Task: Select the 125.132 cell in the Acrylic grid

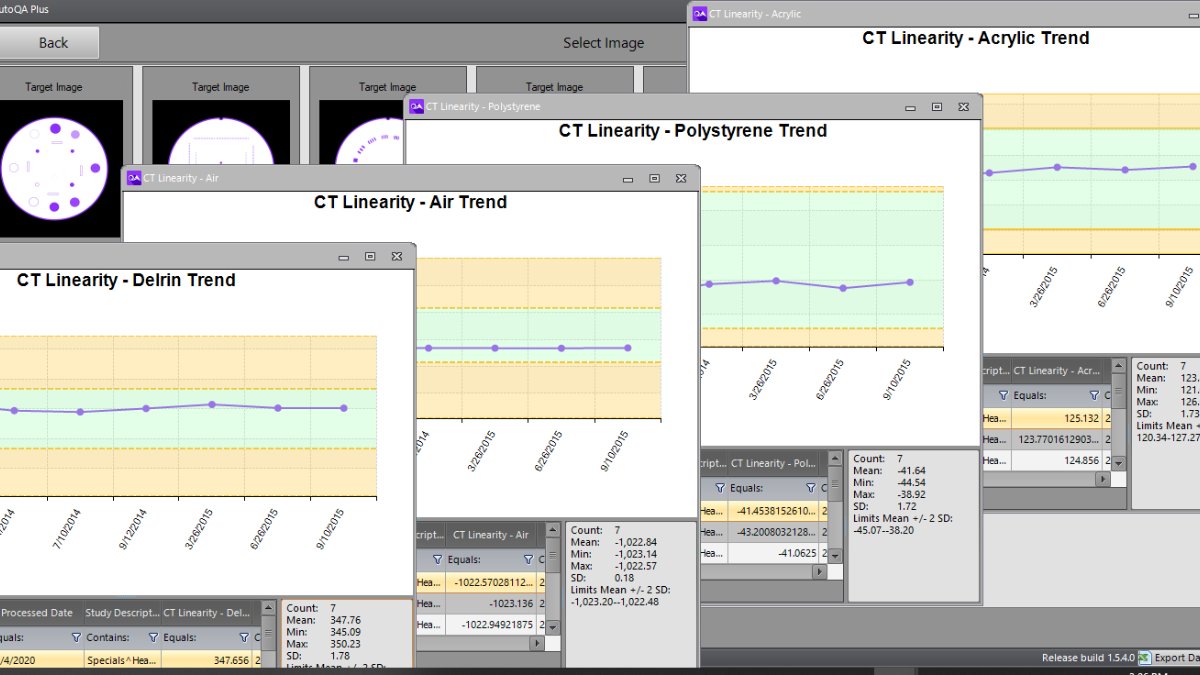Action: (1057, 418)
